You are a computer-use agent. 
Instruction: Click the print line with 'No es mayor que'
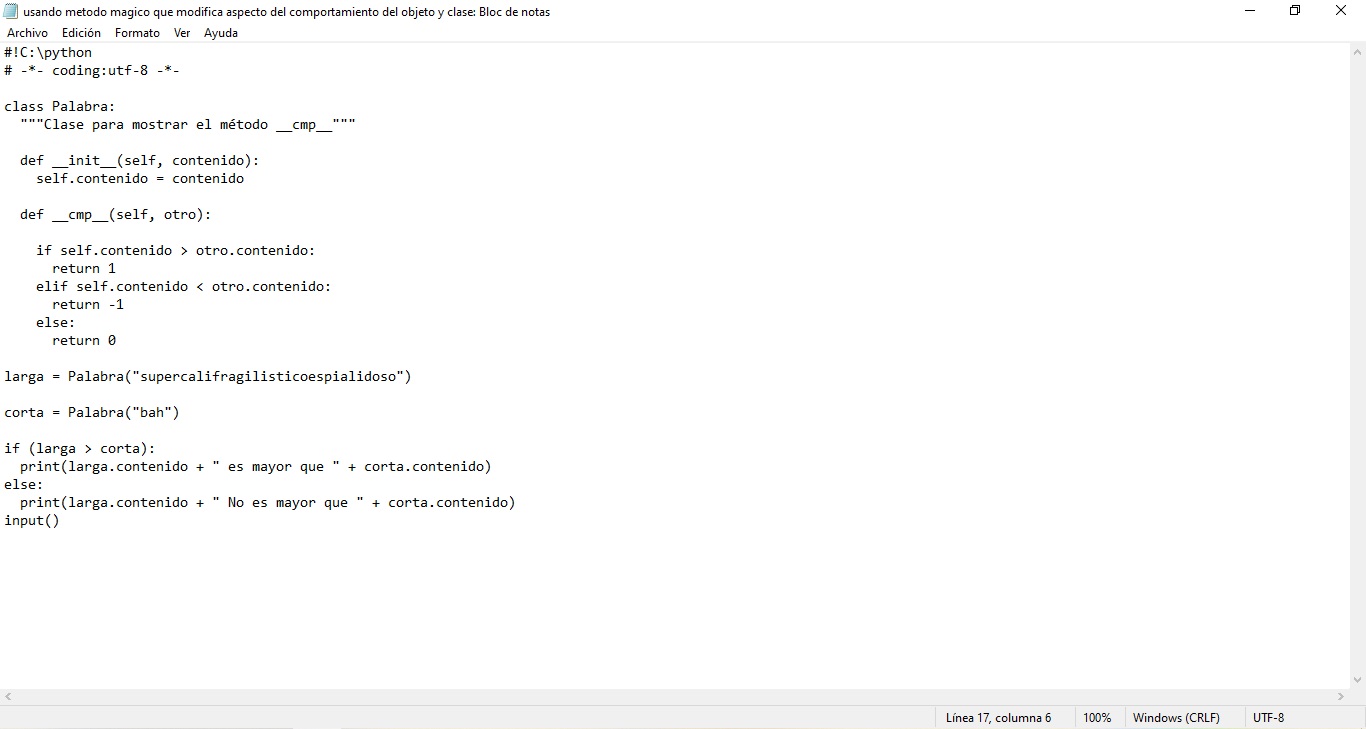(x=268, y=502)
